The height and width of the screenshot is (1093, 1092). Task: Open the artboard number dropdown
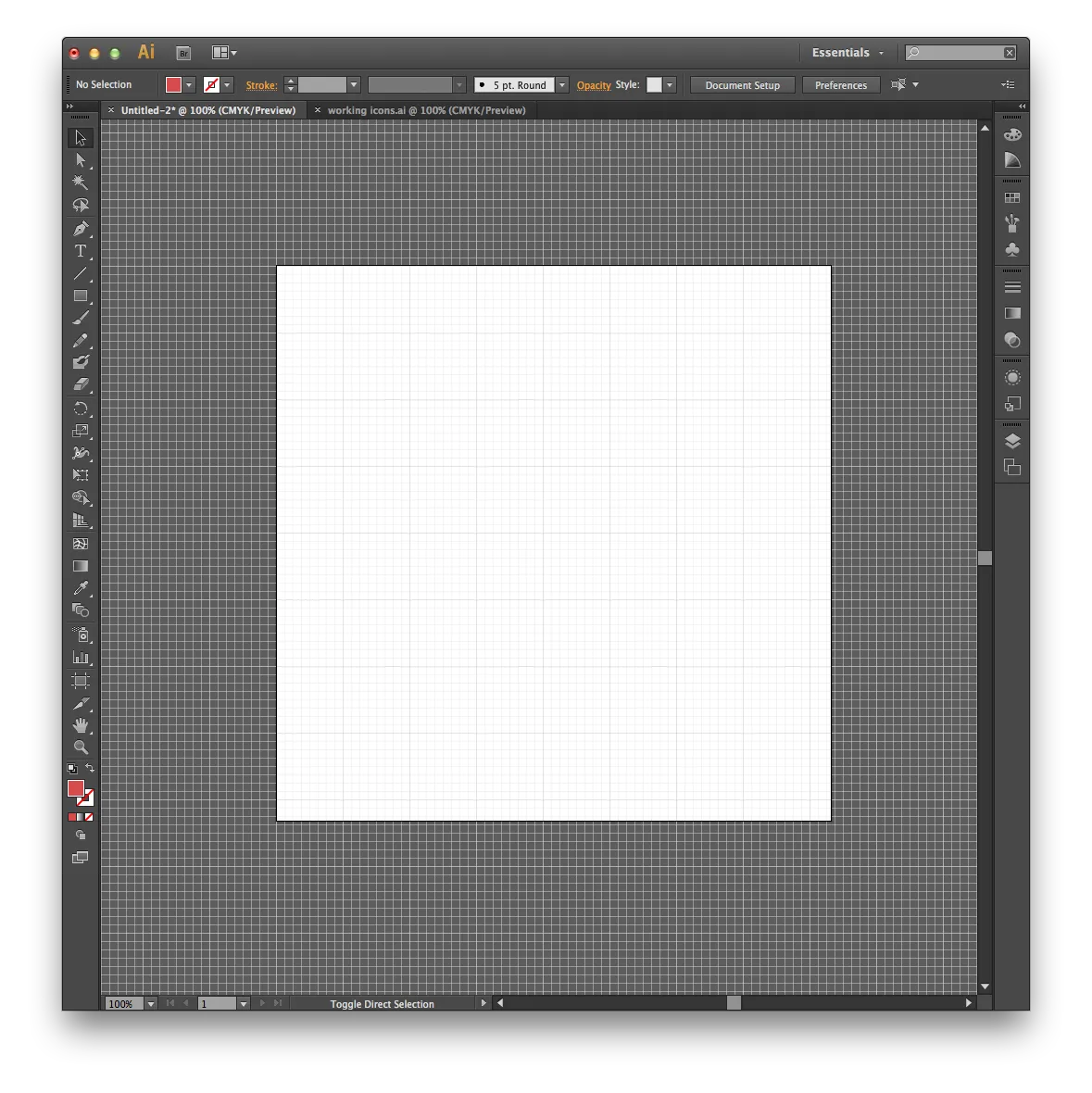pos(244,1004)
